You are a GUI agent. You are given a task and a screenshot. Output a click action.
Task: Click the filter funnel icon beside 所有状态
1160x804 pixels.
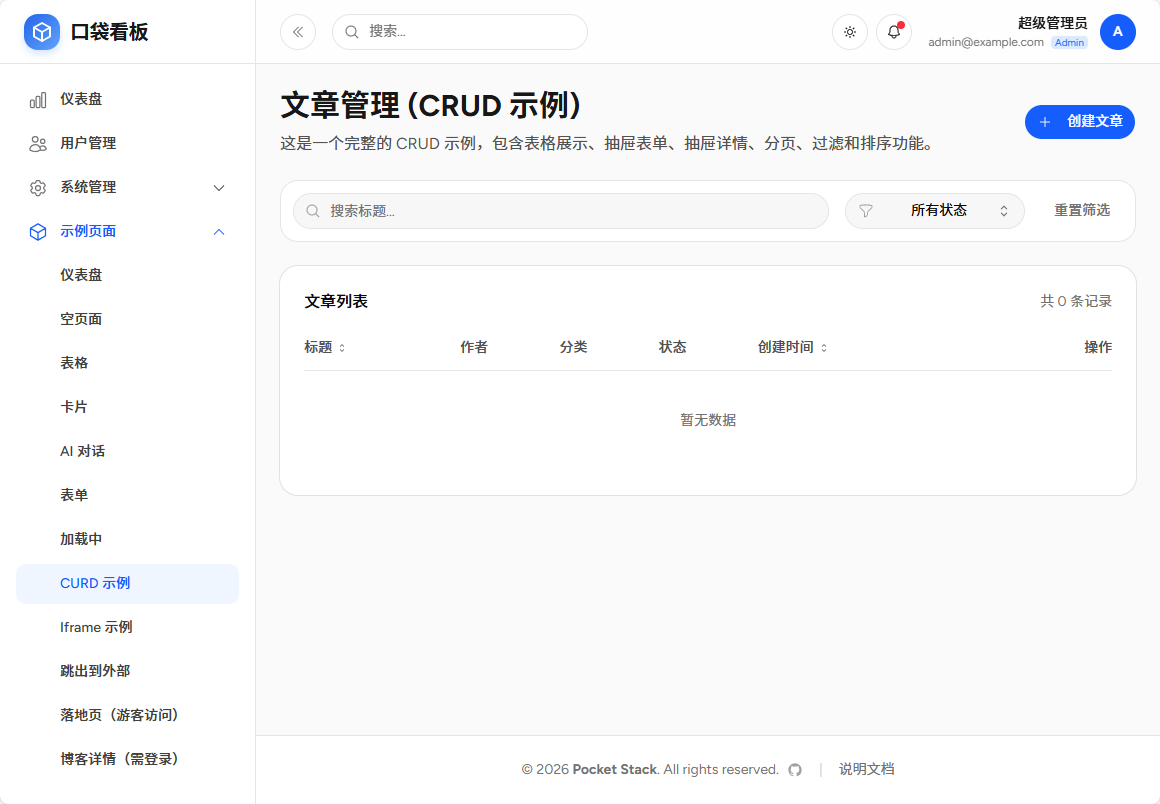click(x=865, y=211)
